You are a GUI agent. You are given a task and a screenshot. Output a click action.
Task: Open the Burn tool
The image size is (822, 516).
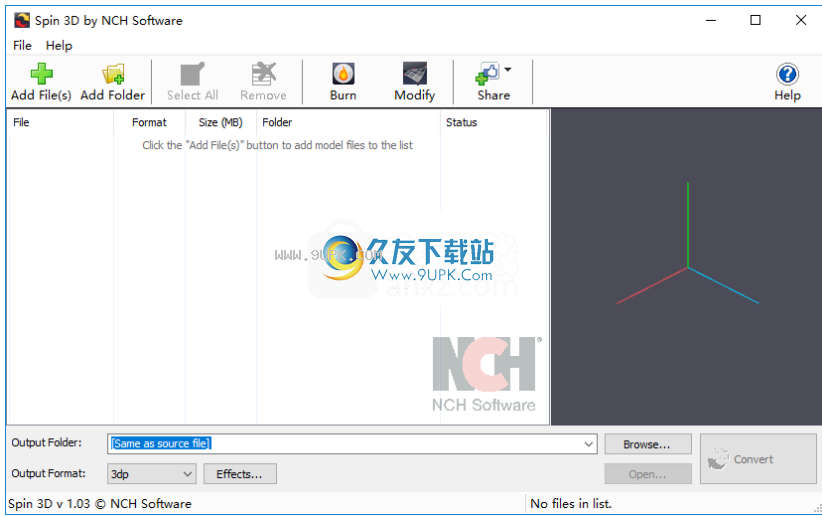[x=343, y=82]
